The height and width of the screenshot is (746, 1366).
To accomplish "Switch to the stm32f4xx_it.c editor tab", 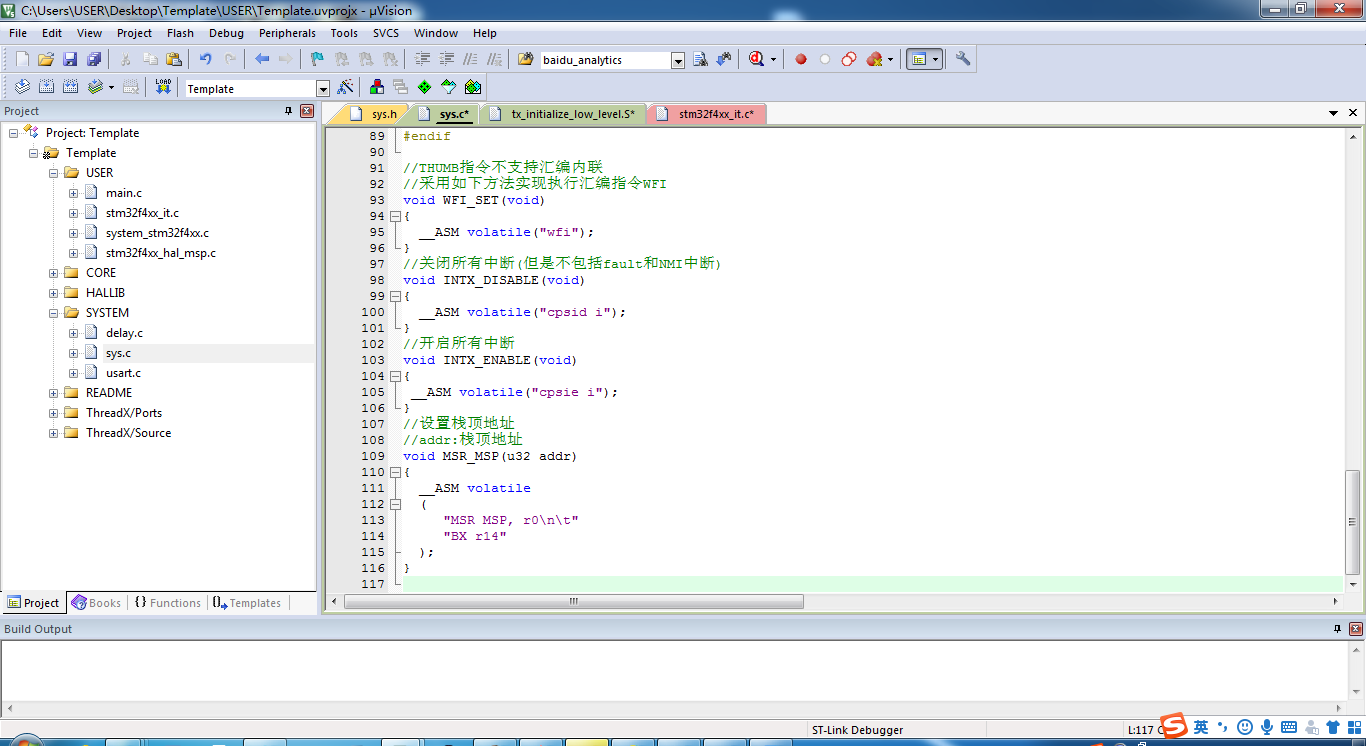I will point(706,114).
